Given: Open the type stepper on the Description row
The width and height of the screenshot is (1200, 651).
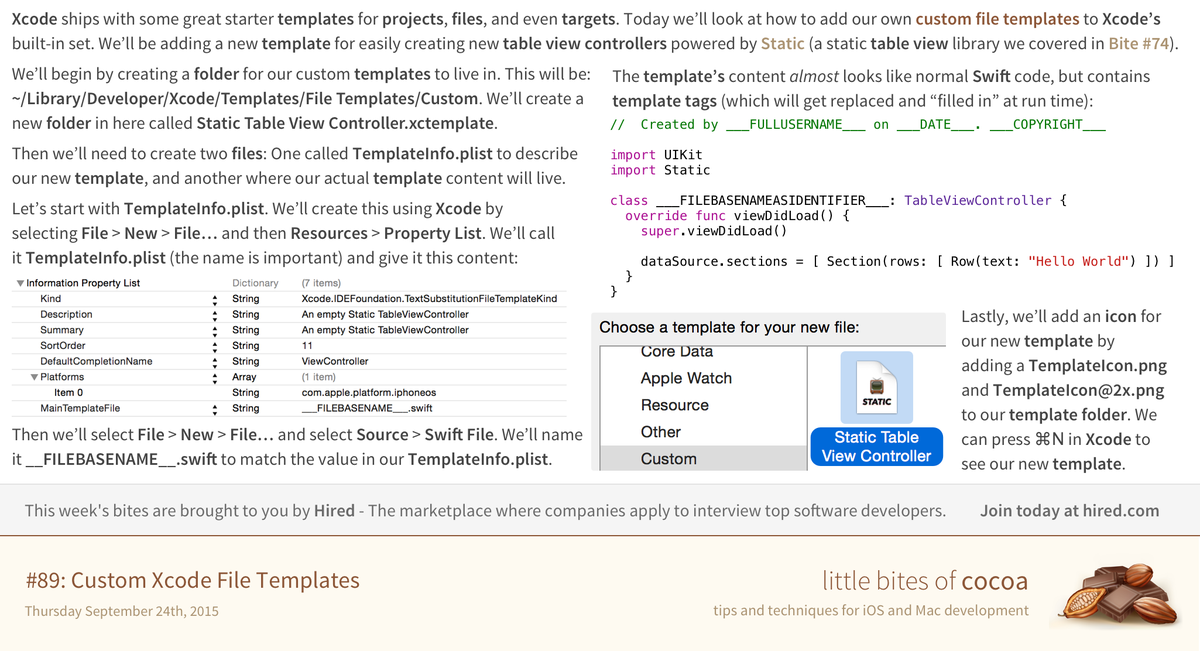Looking at the screenshot, I should [x=215, y=314].
